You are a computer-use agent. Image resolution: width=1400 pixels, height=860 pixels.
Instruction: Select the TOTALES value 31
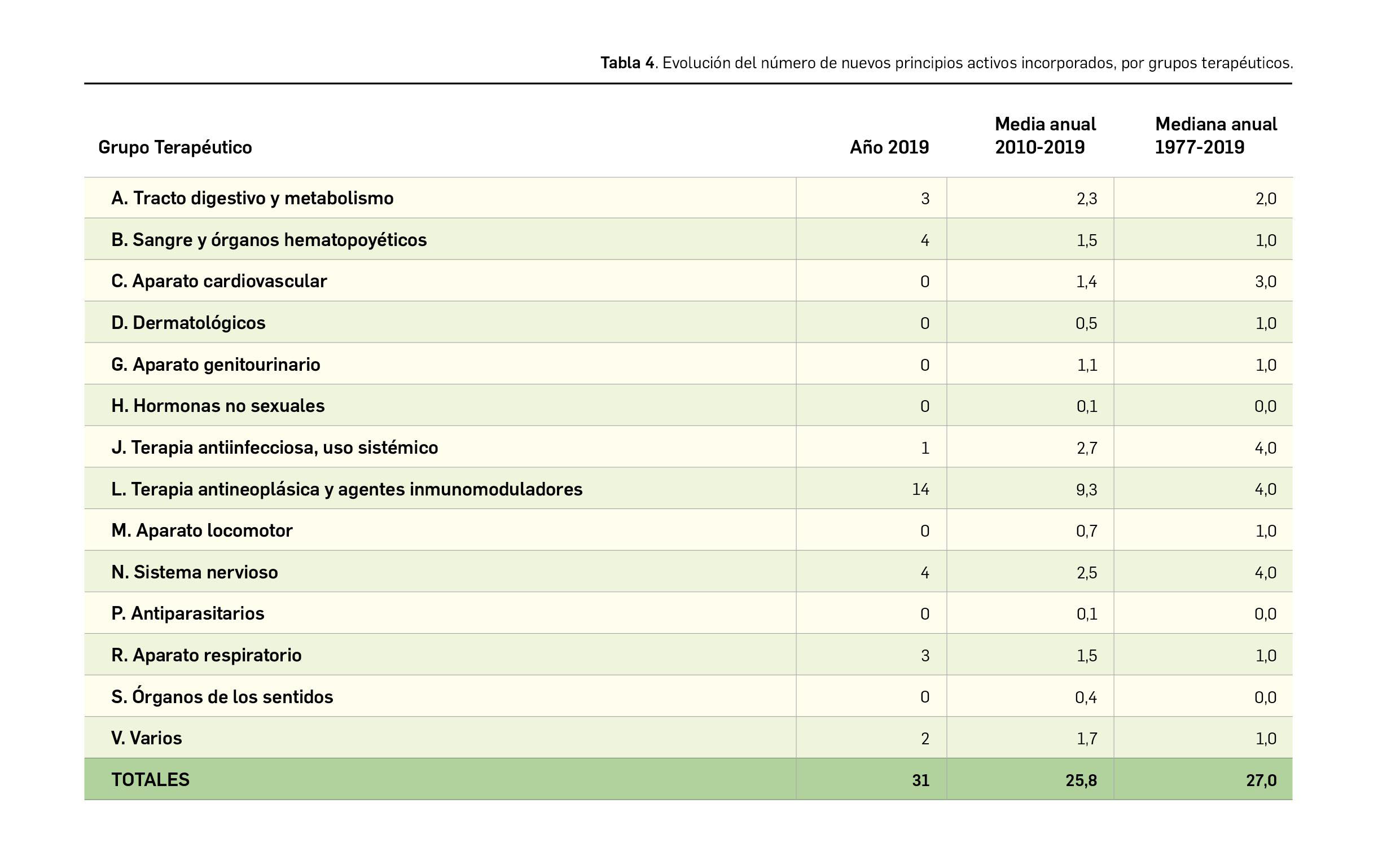click(x=921, y=780)
